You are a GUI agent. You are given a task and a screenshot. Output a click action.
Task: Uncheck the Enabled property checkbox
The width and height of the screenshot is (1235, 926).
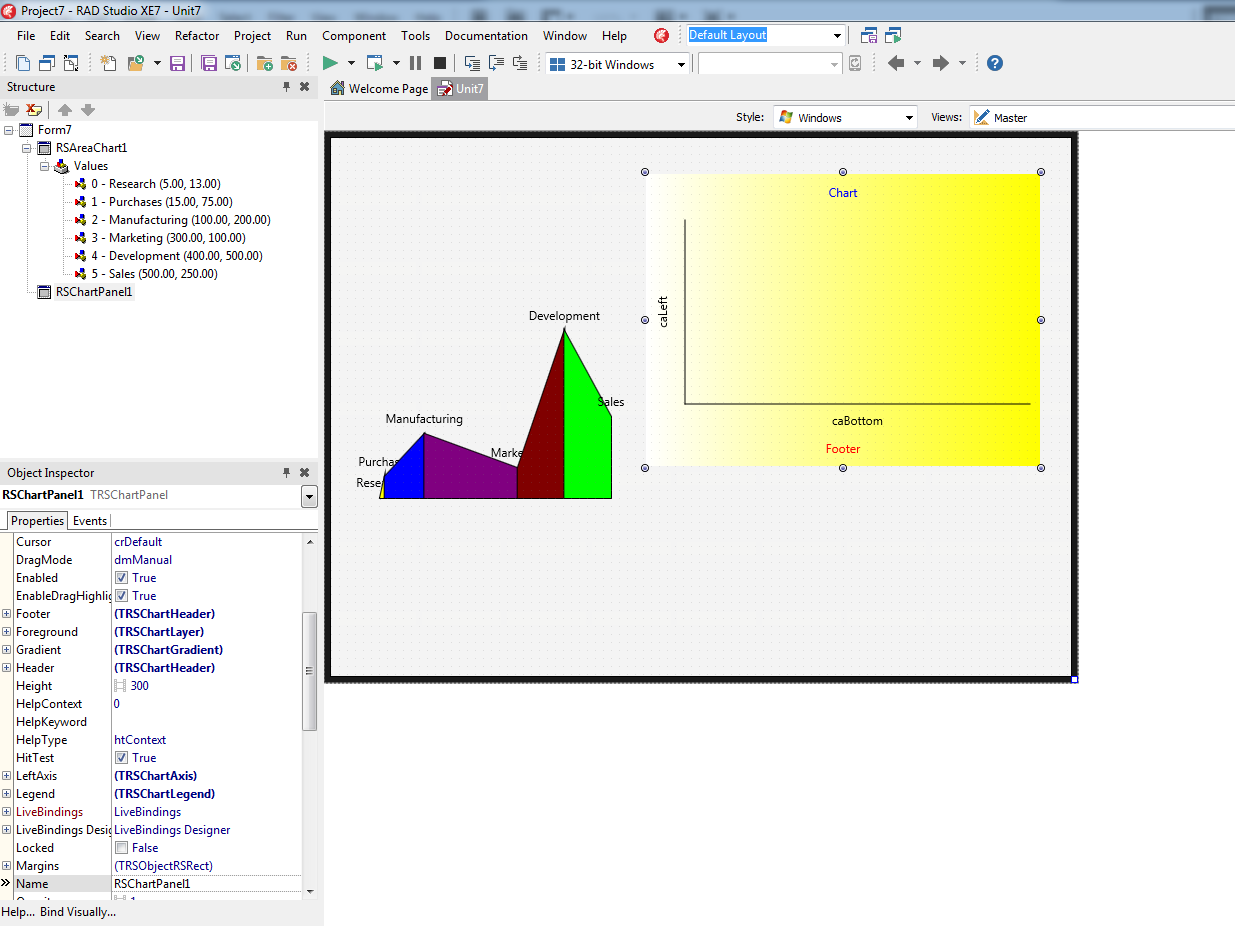click(x=121, y=578)
